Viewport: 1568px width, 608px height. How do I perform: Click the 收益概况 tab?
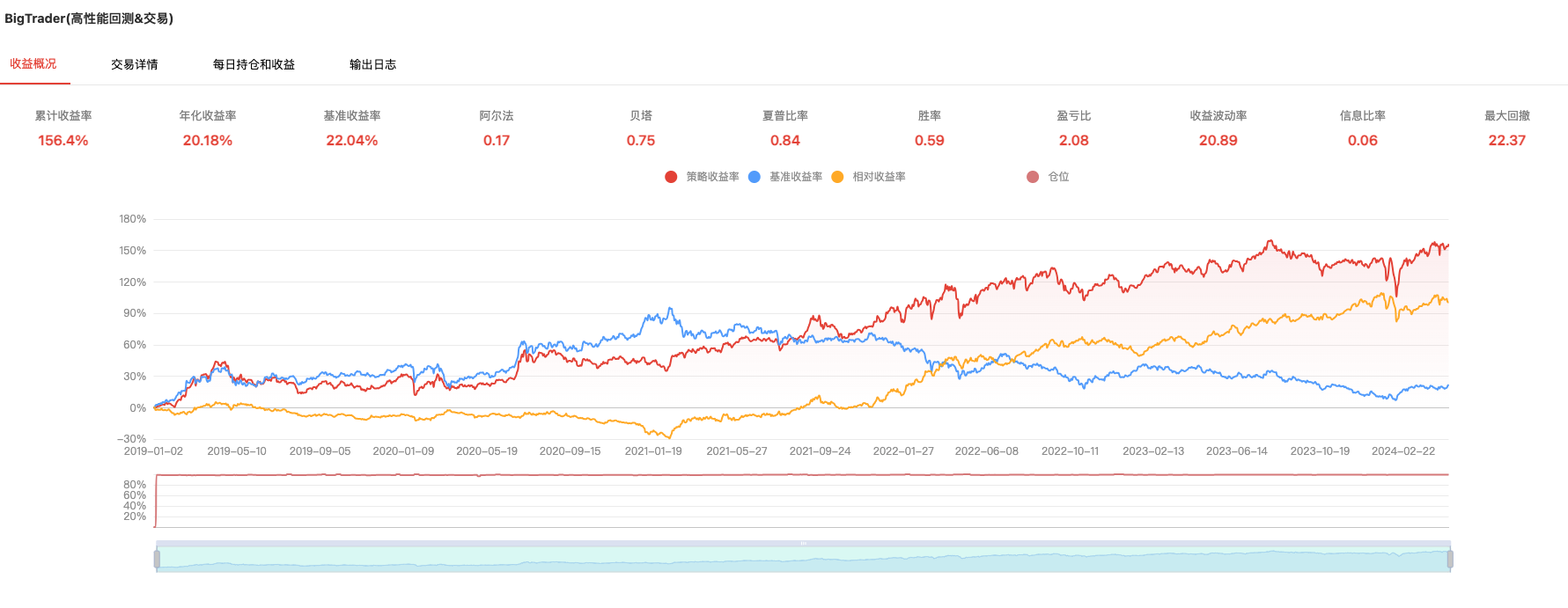tap(33, 64)
